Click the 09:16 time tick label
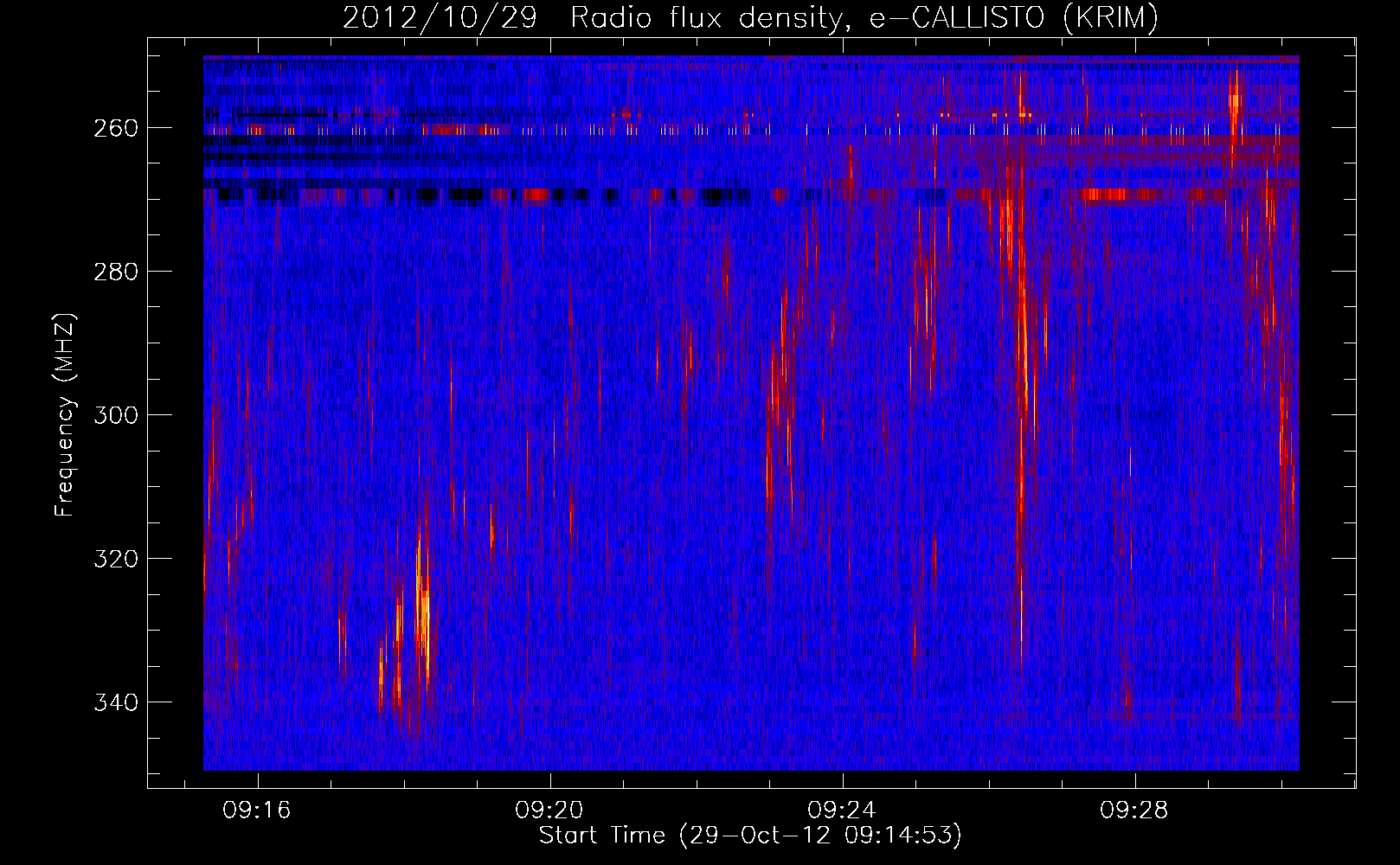This screenshot has height=865, width=1400. coord(257,811)
